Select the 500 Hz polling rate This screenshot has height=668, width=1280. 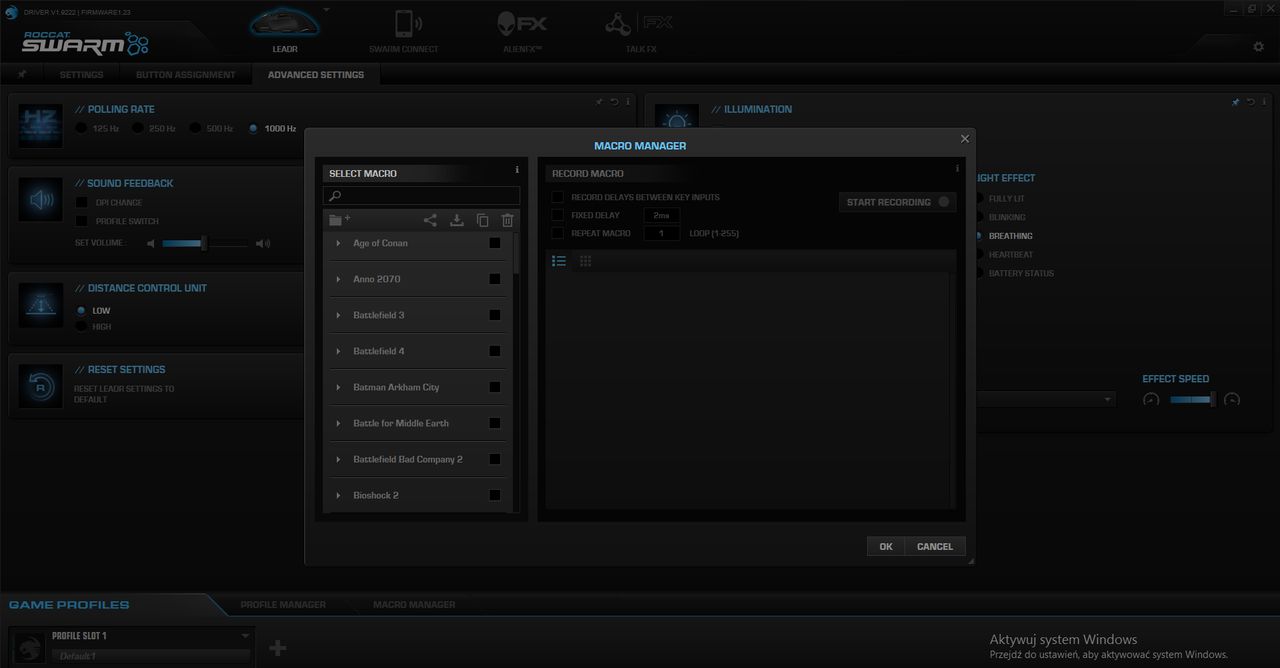pos(196,128)
